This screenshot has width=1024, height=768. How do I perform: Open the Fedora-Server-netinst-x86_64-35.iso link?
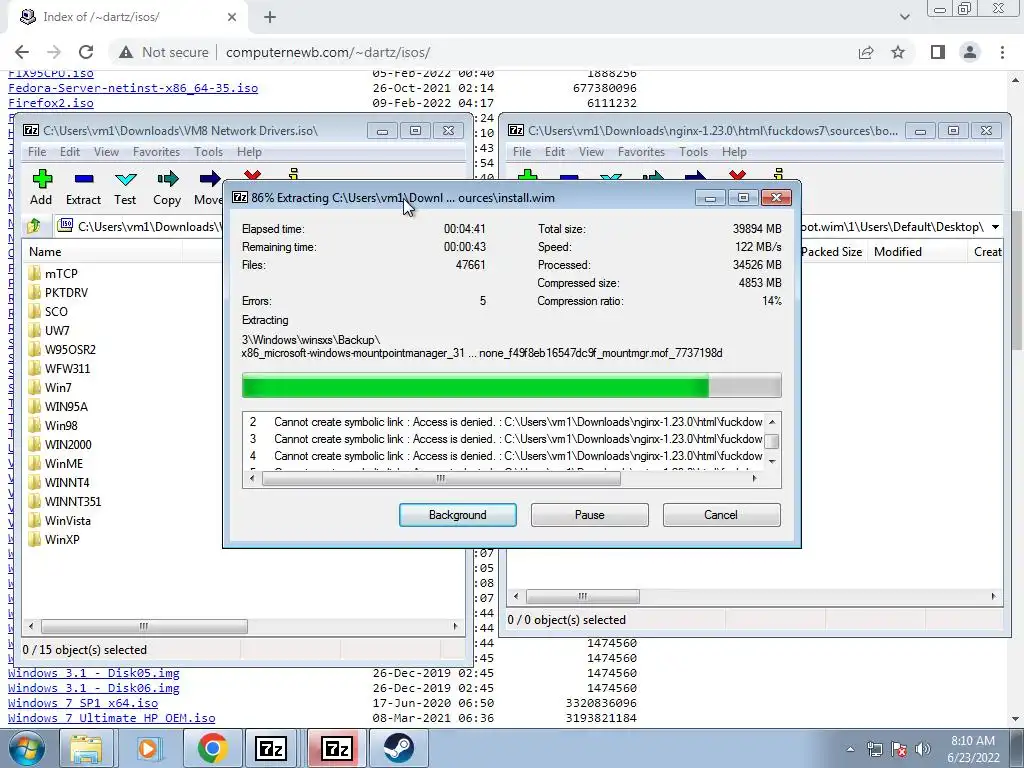(133, 88)
